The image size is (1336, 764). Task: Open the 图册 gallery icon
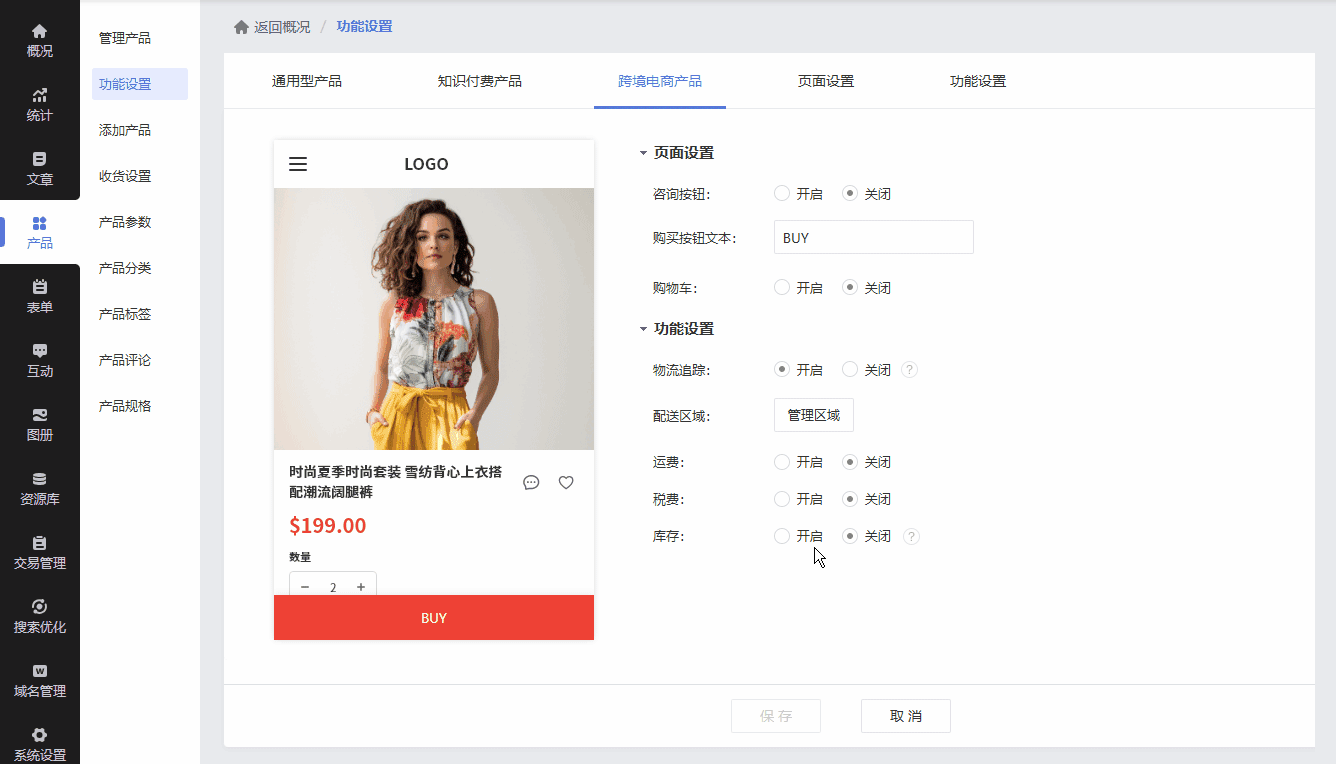click(x=40, y=415)
